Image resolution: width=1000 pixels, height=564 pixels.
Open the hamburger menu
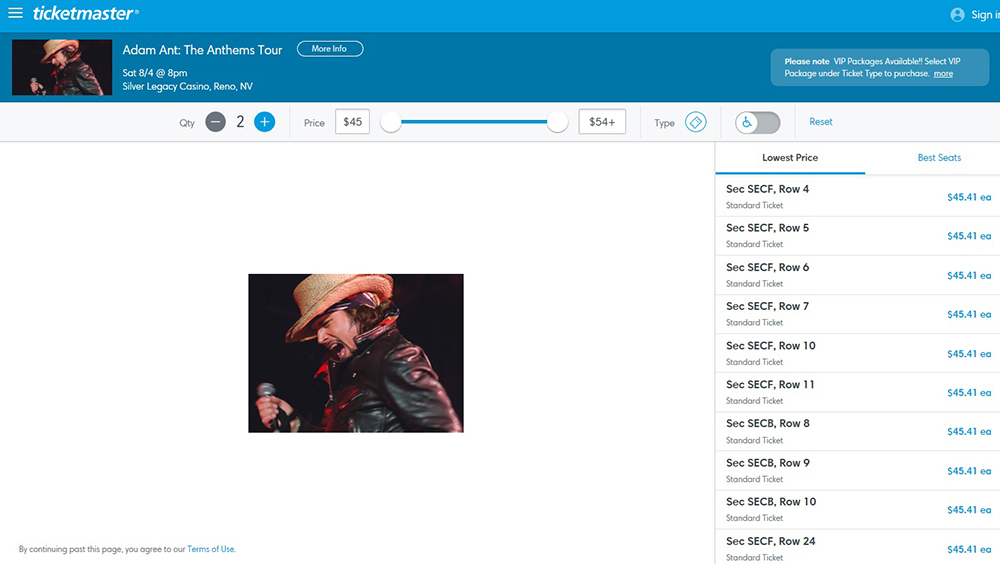click(x=15, y=13)
